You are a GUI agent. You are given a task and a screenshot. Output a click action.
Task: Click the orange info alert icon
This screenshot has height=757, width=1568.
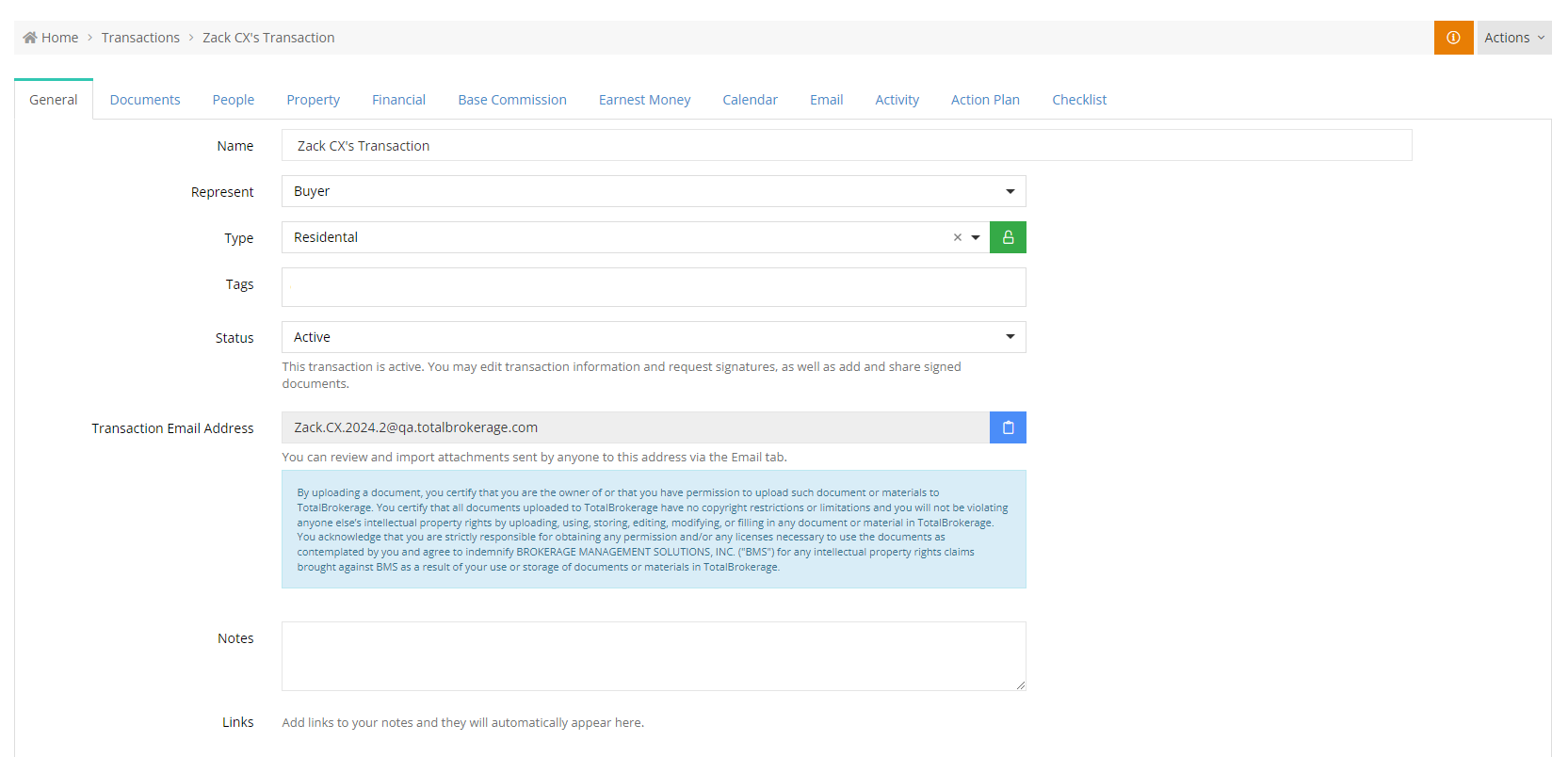1453,38
